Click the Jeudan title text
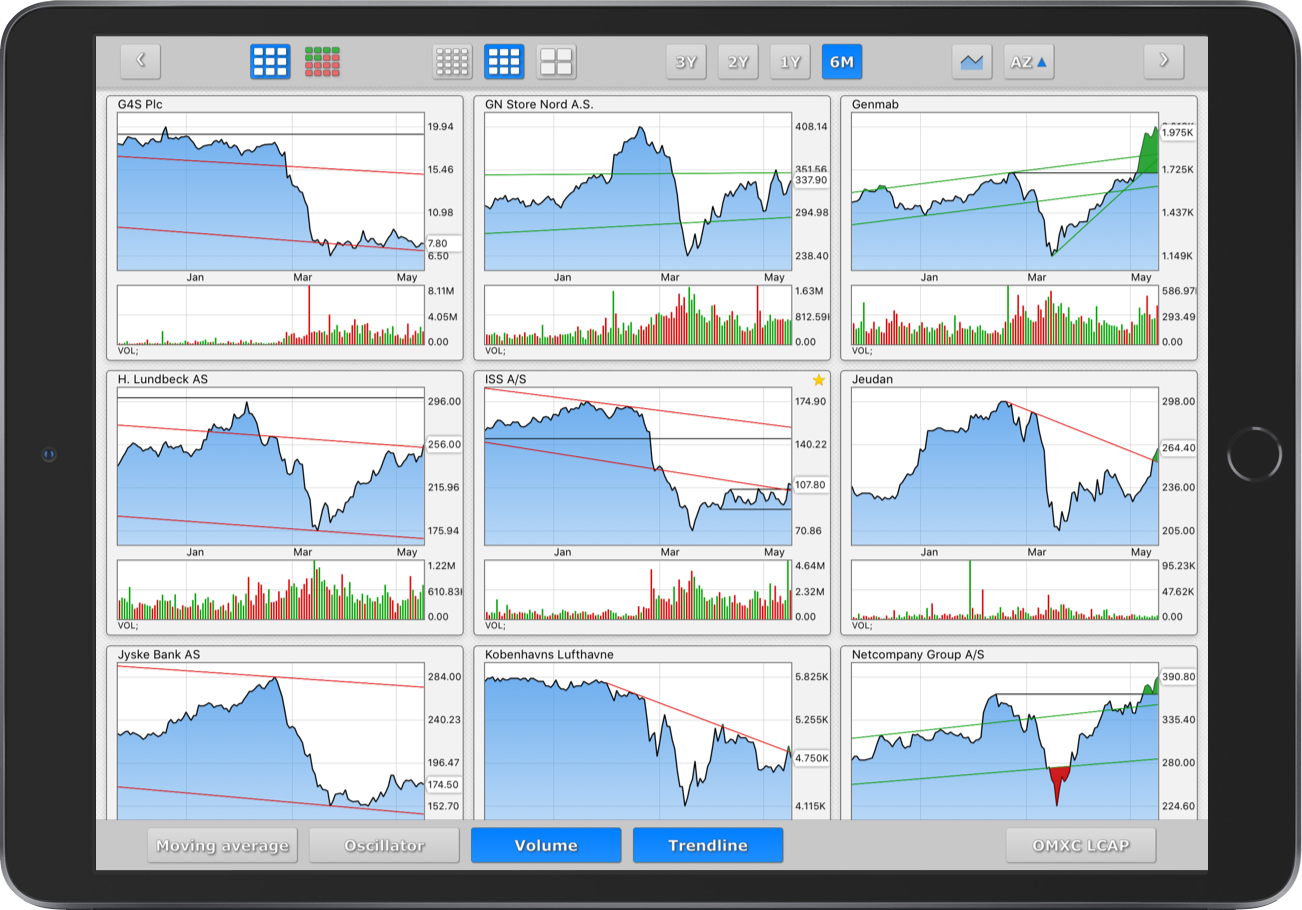The height and width of the screenshot is (910, 1302). point(873,379)
